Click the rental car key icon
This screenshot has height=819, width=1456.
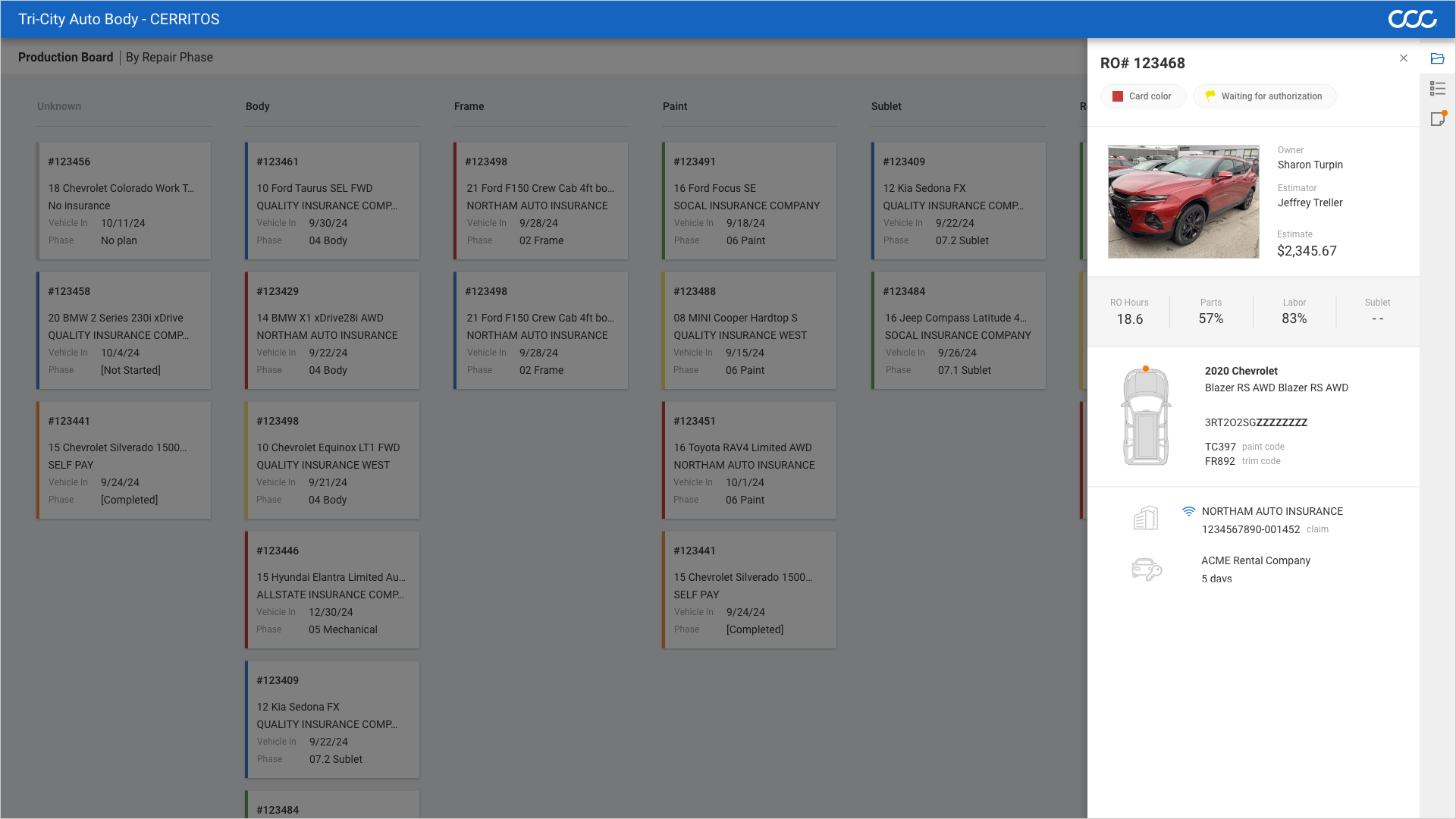[1146, 569]
